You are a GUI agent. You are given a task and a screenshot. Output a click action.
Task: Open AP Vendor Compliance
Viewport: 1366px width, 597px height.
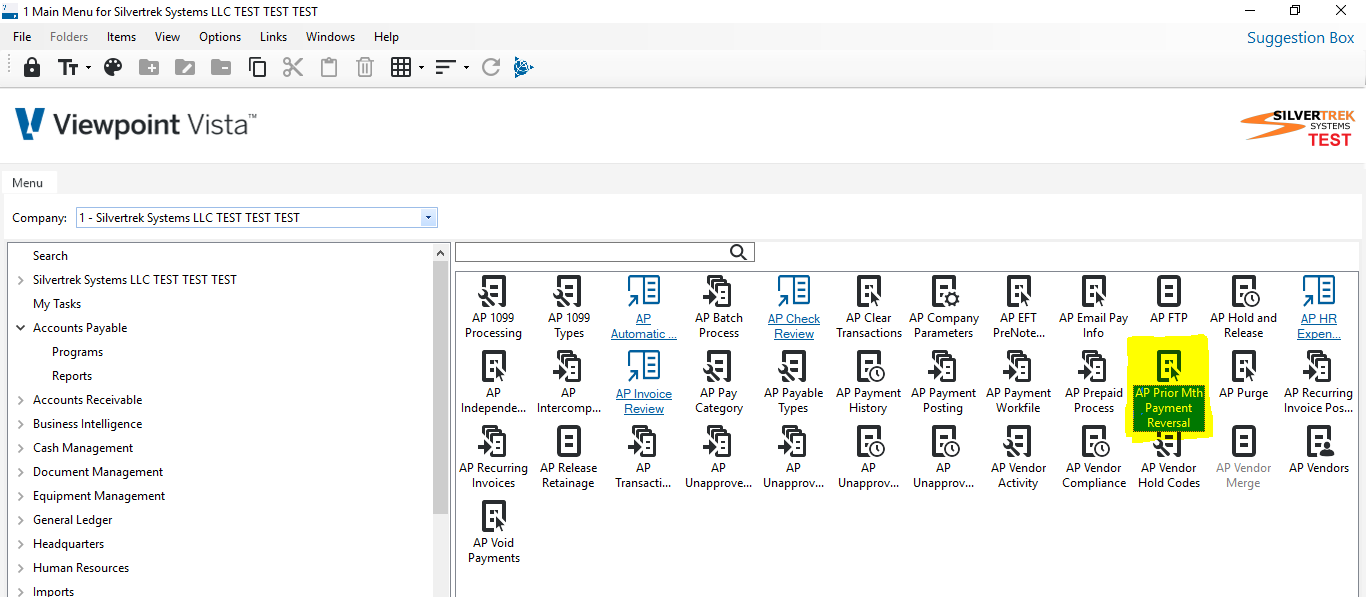pyautogui.click(x=1094, y=458)
